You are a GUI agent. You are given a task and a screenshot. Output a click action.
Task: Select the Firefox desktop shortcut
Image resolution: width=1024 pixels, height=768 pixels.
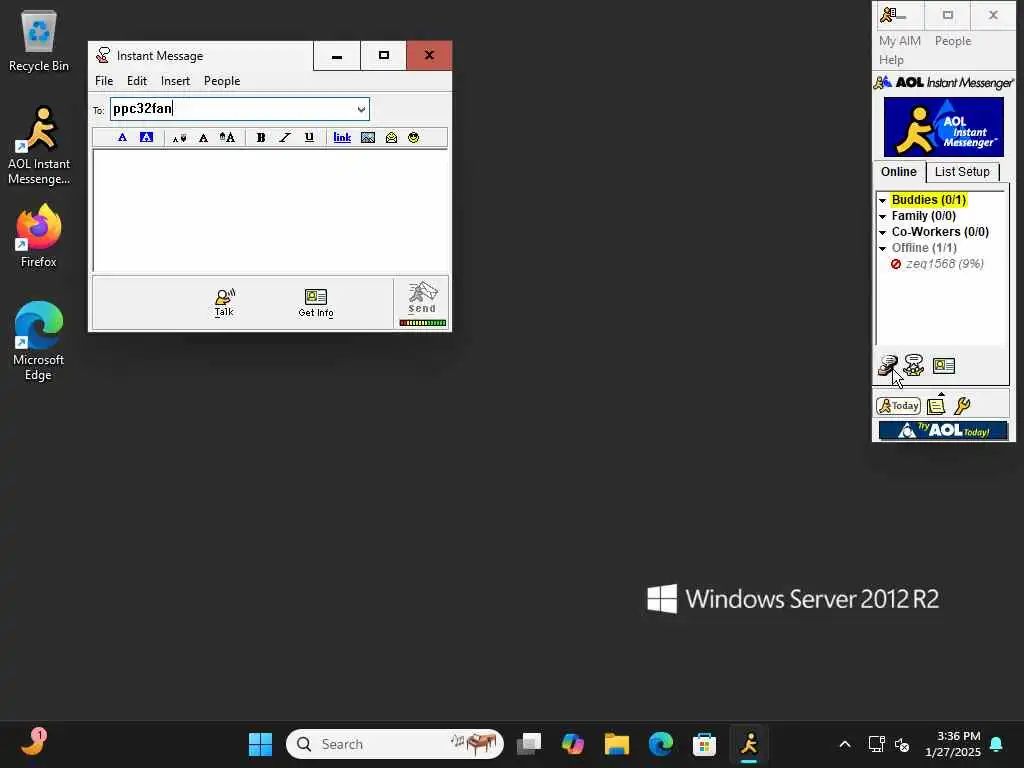coord(39,236)
